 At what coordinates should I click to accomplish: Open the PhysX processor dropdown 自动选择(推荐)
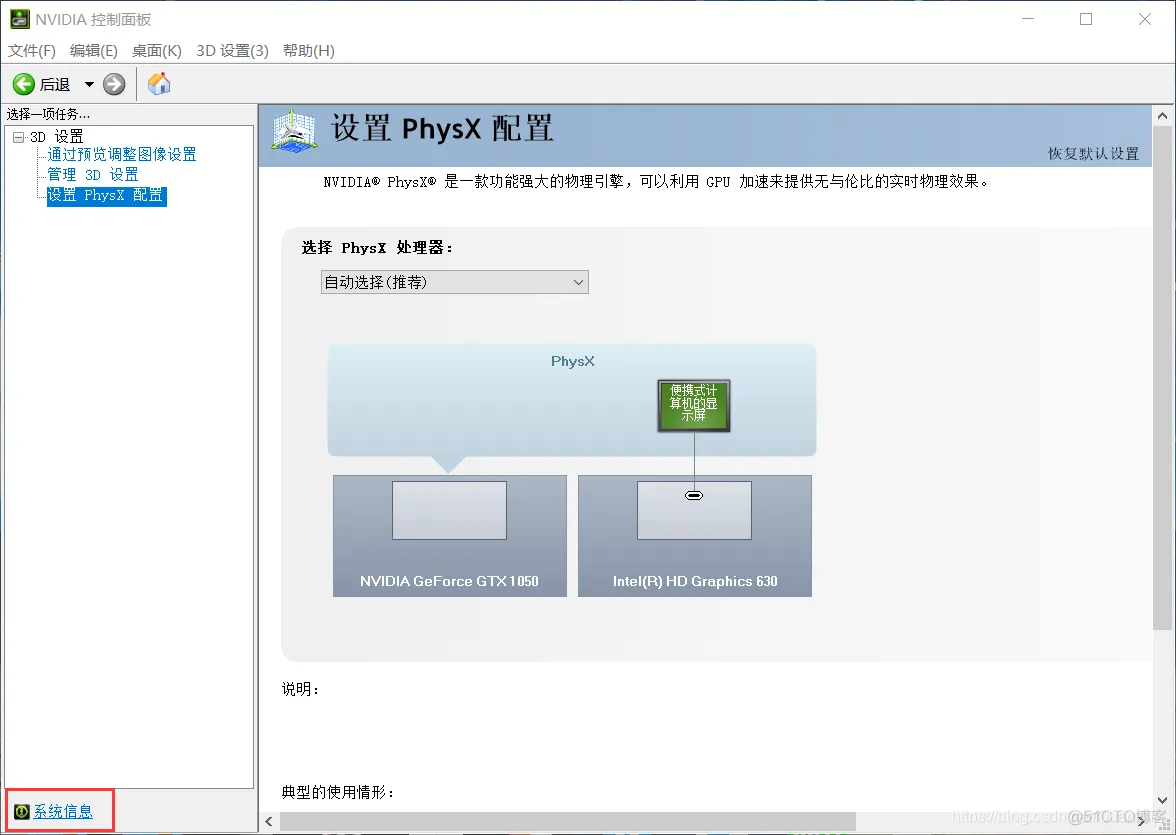(454, 282)
